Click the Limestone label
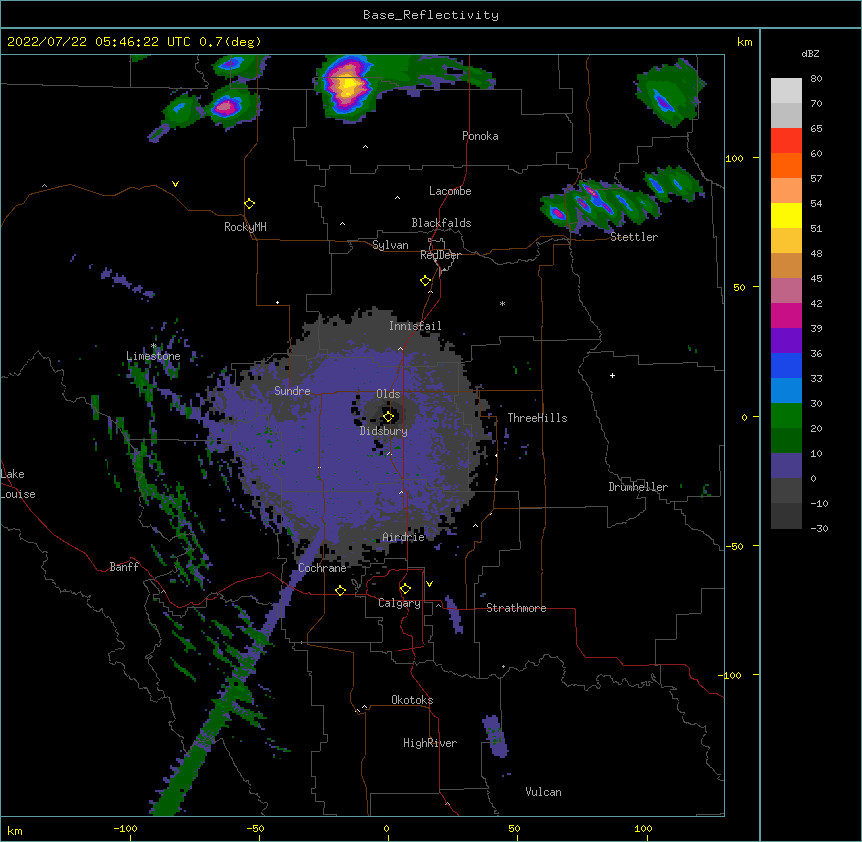The height and width of the screenshot is (842, 862). pyautogui.click(x=153, y=356)
